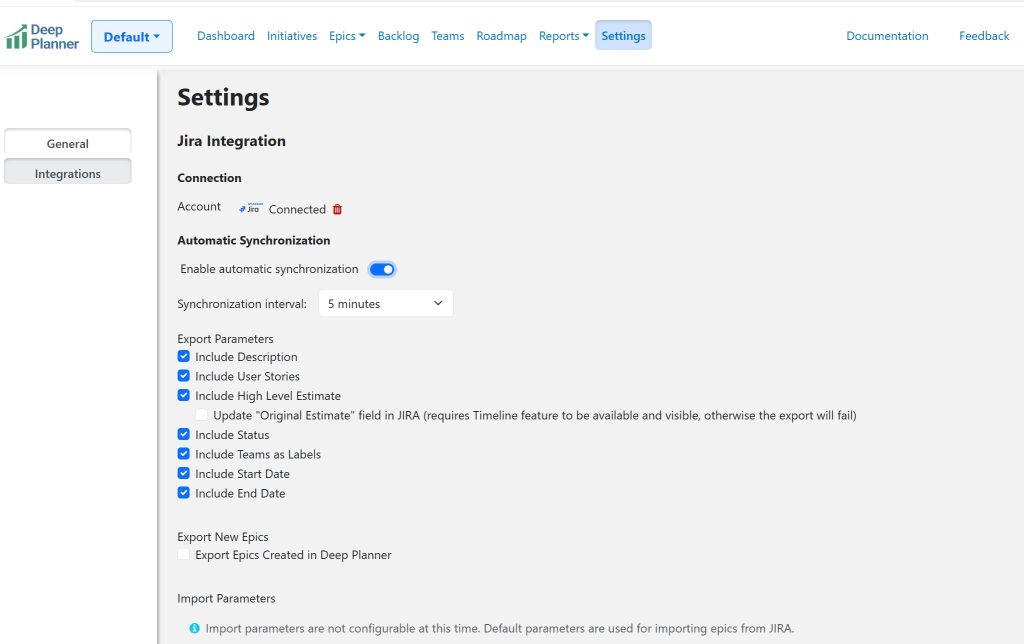
Task: Click the Feedback link
Action: 983,36
